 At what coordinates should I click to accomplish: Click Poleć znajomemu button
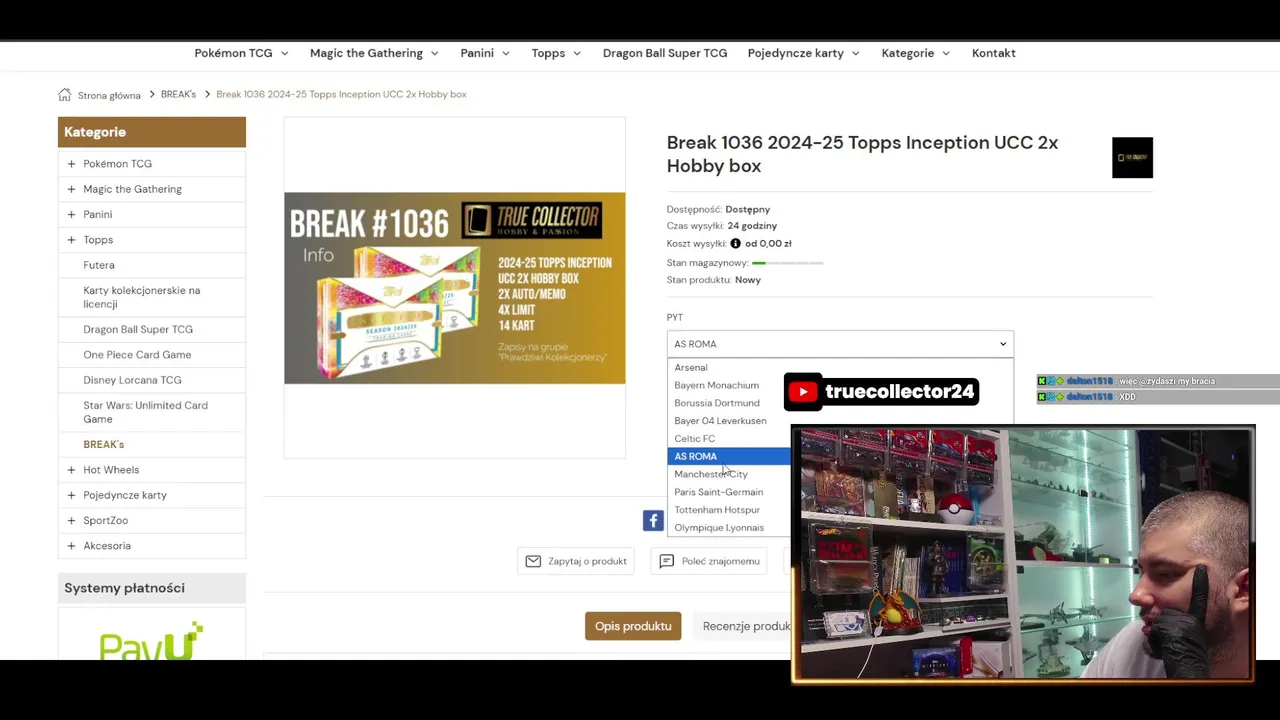point(709,561)
